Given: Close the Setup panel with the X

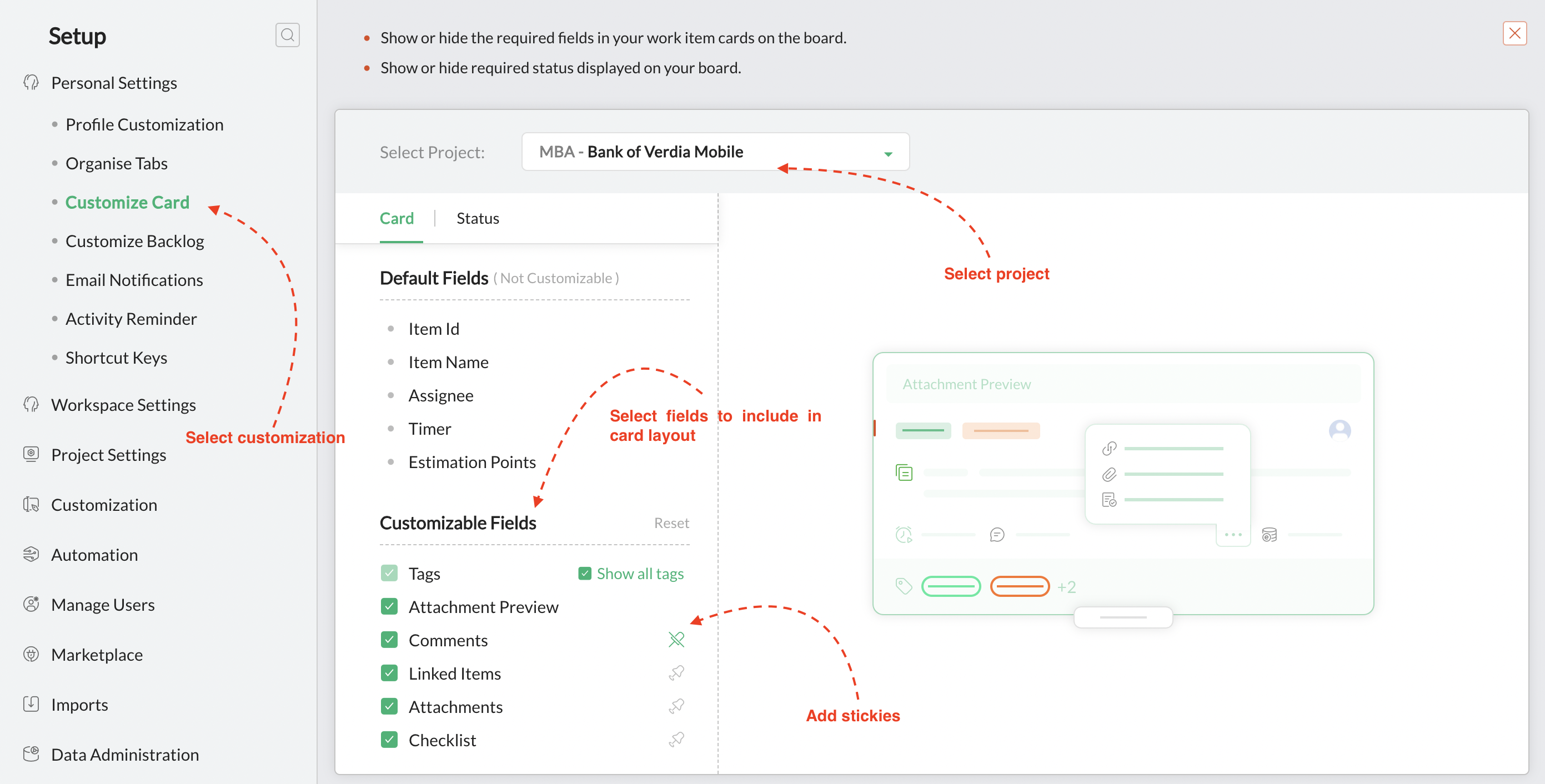Looking at the screenshot, I should pos(1514,33).
